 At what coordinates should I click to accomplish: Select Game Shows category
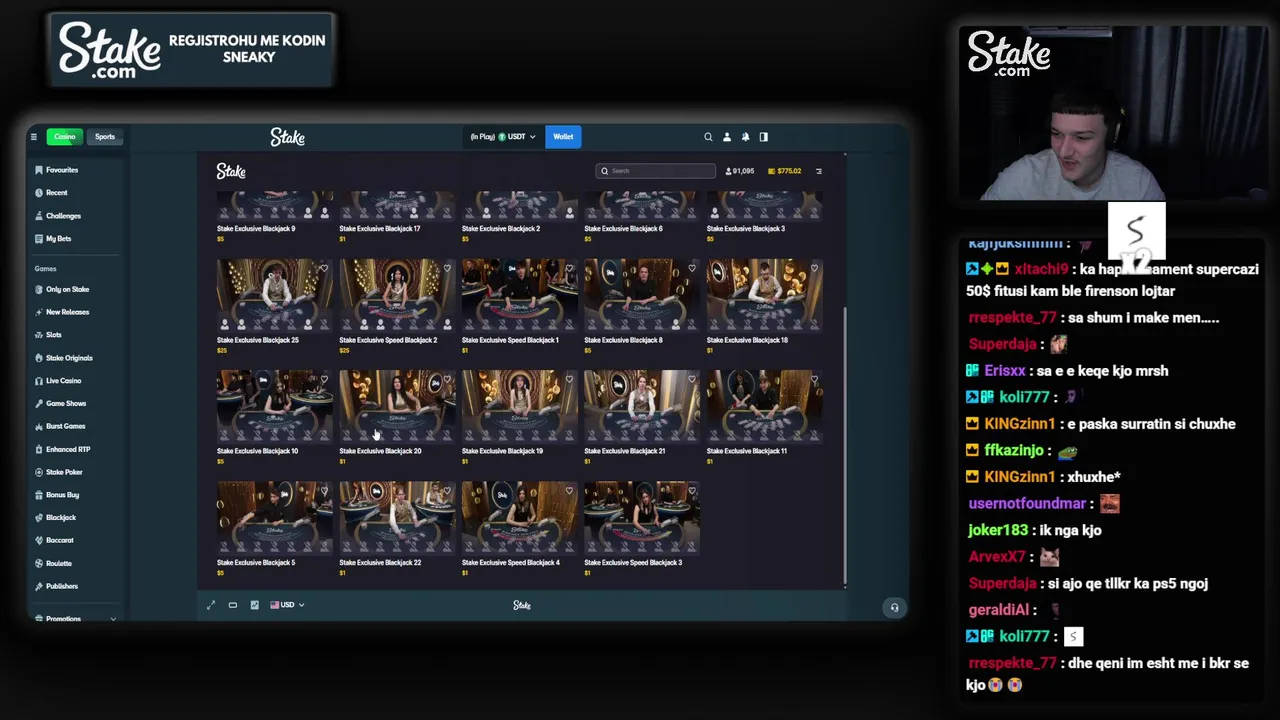pyautogui.click(x=61, y=404)
